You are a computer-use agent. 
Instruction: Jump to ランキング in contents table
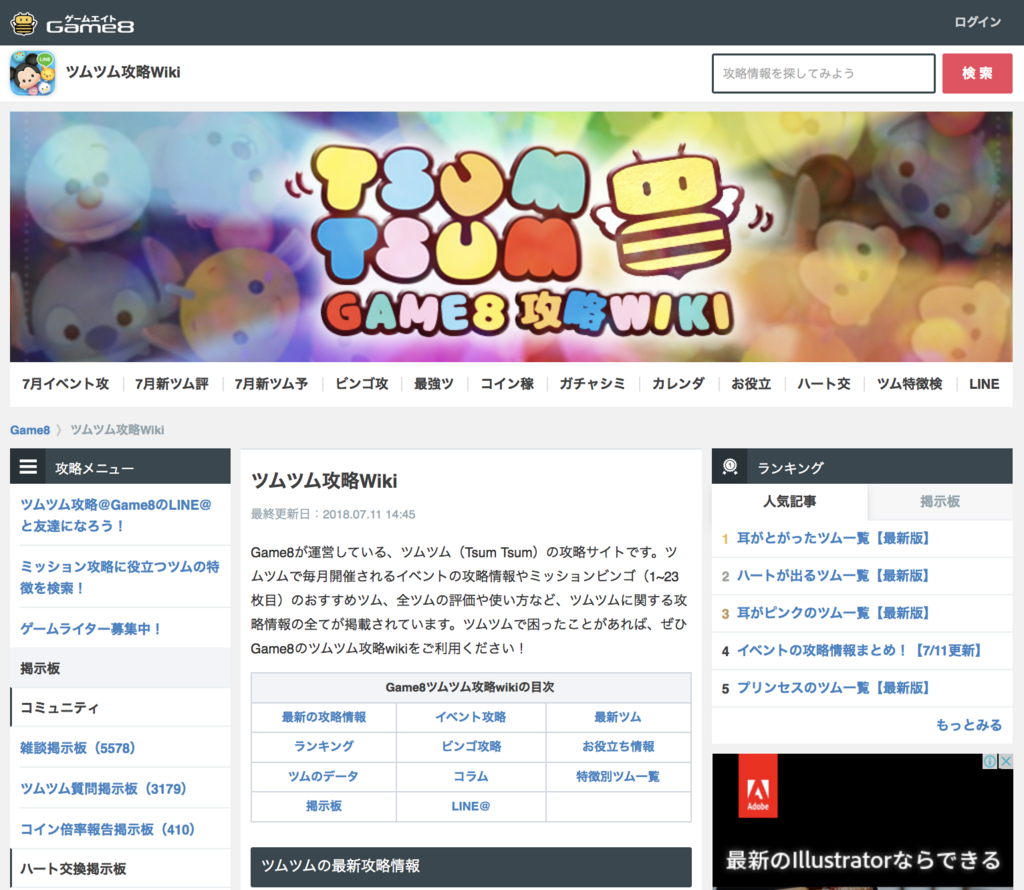coord(324,746)
